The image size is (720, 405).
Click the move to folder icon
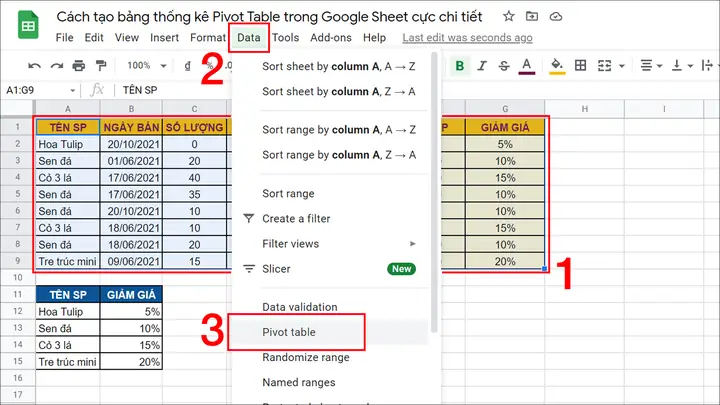(532, 17)
